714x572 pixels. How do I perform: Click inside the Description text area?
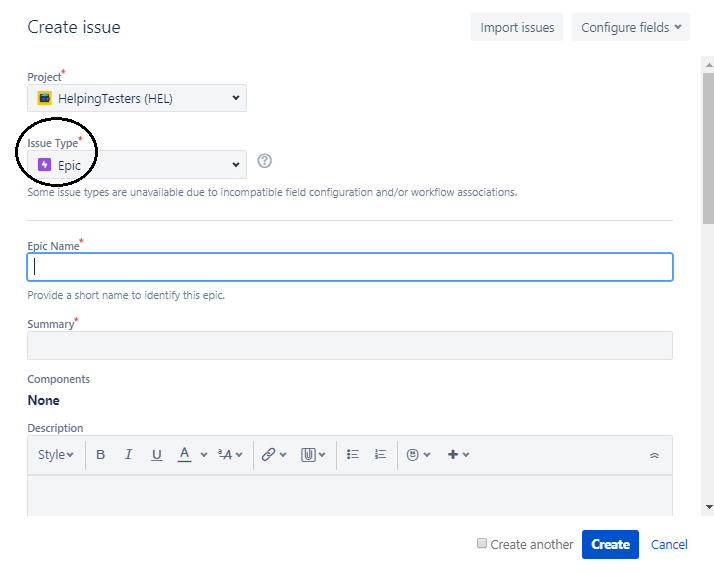350,495
